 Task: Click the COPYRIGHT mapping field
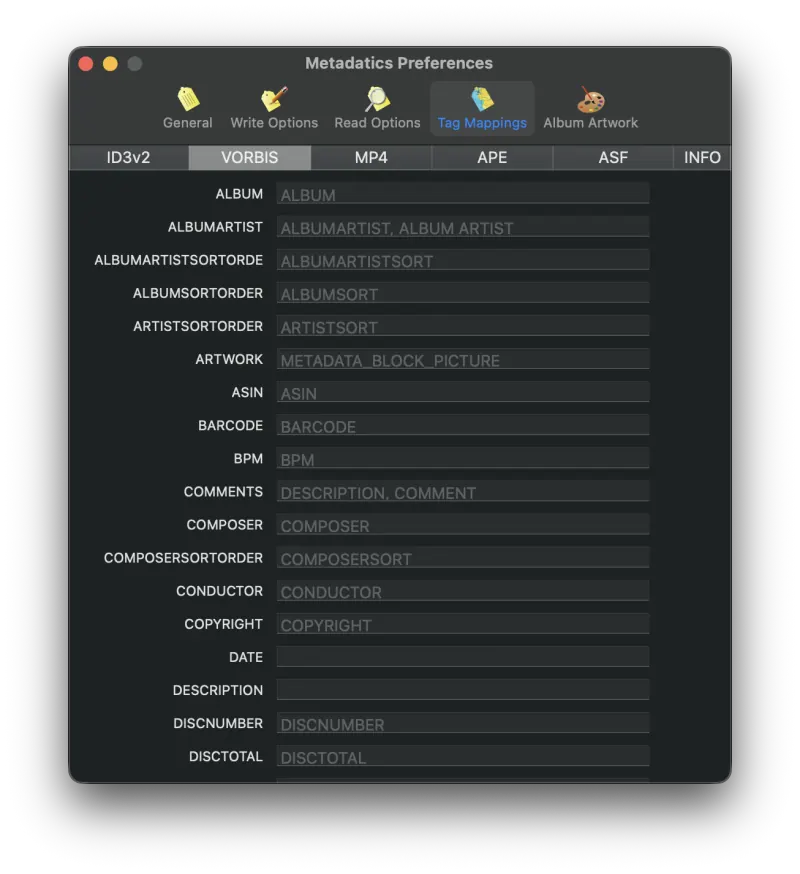click(x=463, y=624)
